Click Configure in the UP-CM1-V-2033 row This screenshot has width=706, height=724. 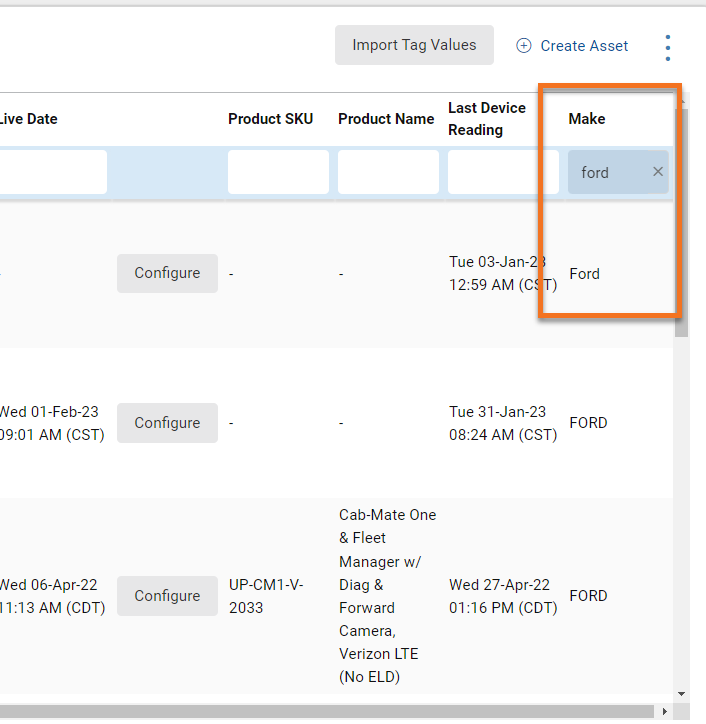tap(167, 596)
